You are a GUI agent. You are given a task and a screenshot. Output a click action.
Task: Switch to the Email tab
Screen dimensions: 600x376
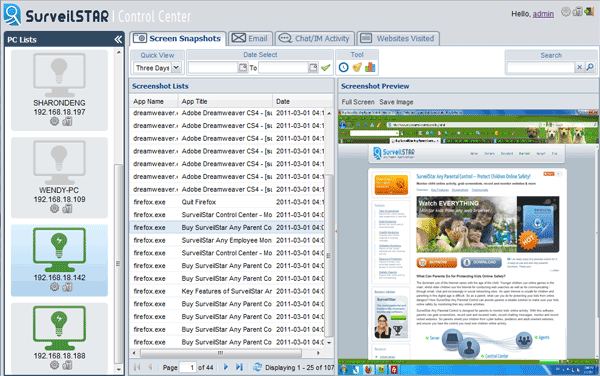pos(250,39)
